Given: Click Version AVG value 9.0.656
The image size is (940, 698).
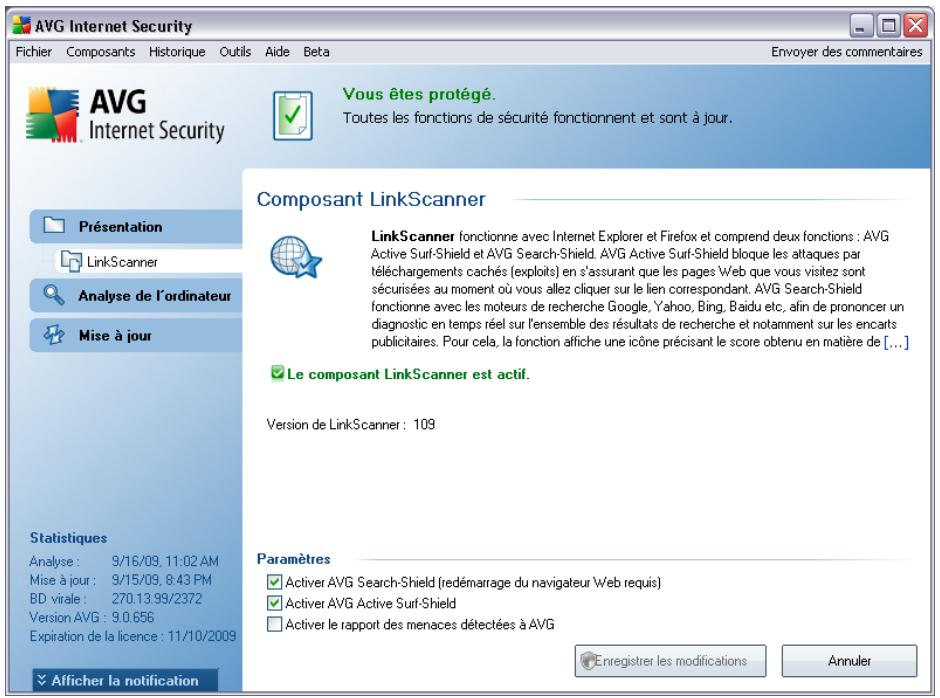Looking at the screenshot, I should (x=132, y=617).
